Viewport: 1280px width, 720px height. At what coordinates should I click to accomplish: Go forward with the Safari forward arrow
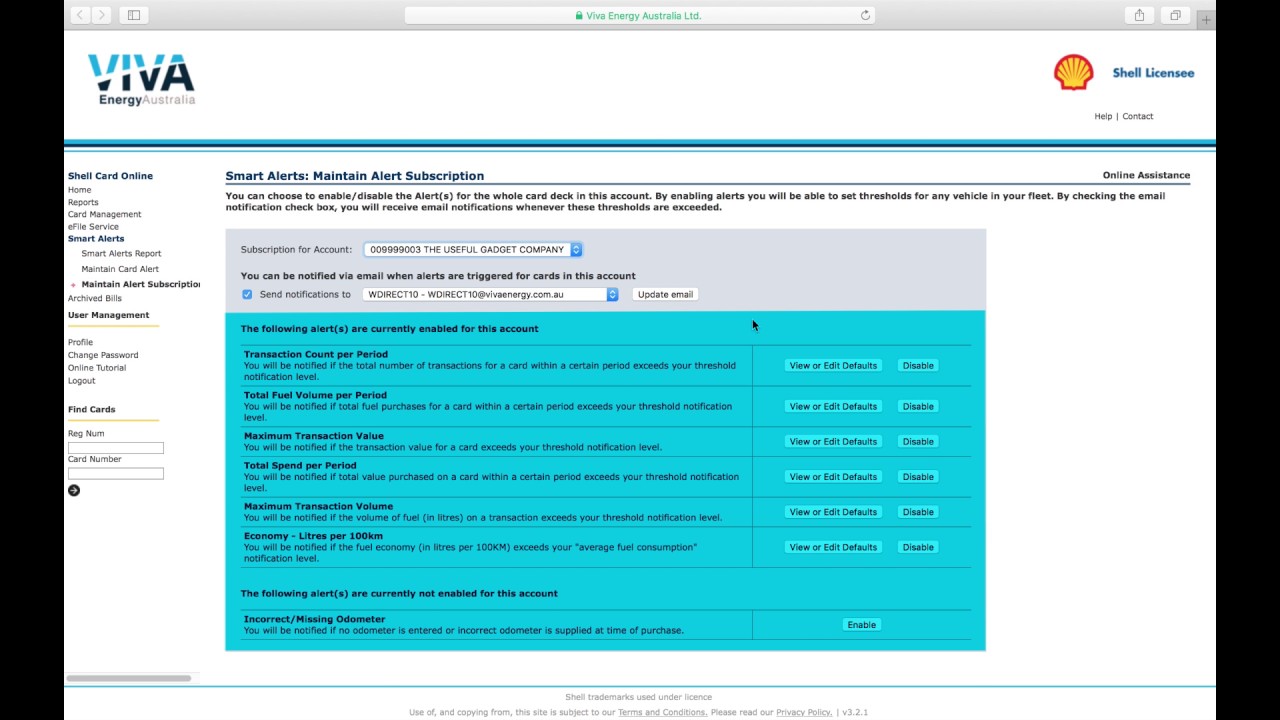pyautogui.click(x=101, y=15)
